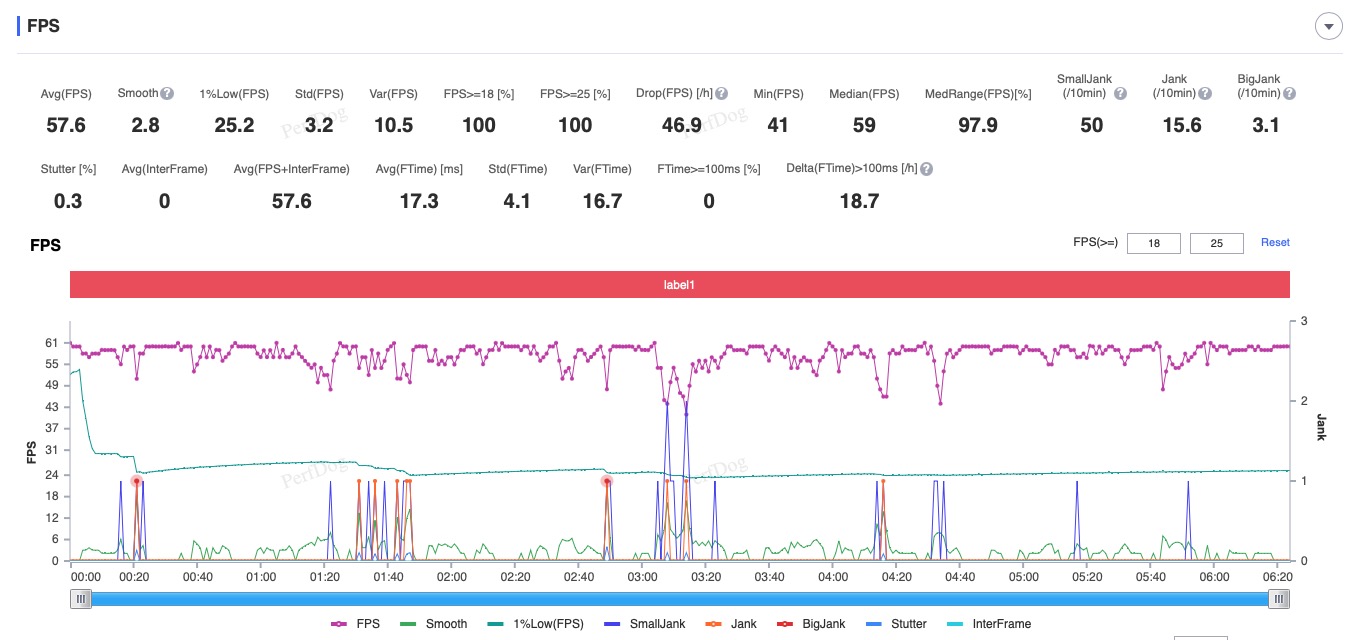Image resolution: width=1359 pixels, height=640 pixels.
Task: Click the Reset link beside the FPS thresholds
Action: tap(1274, 243)
